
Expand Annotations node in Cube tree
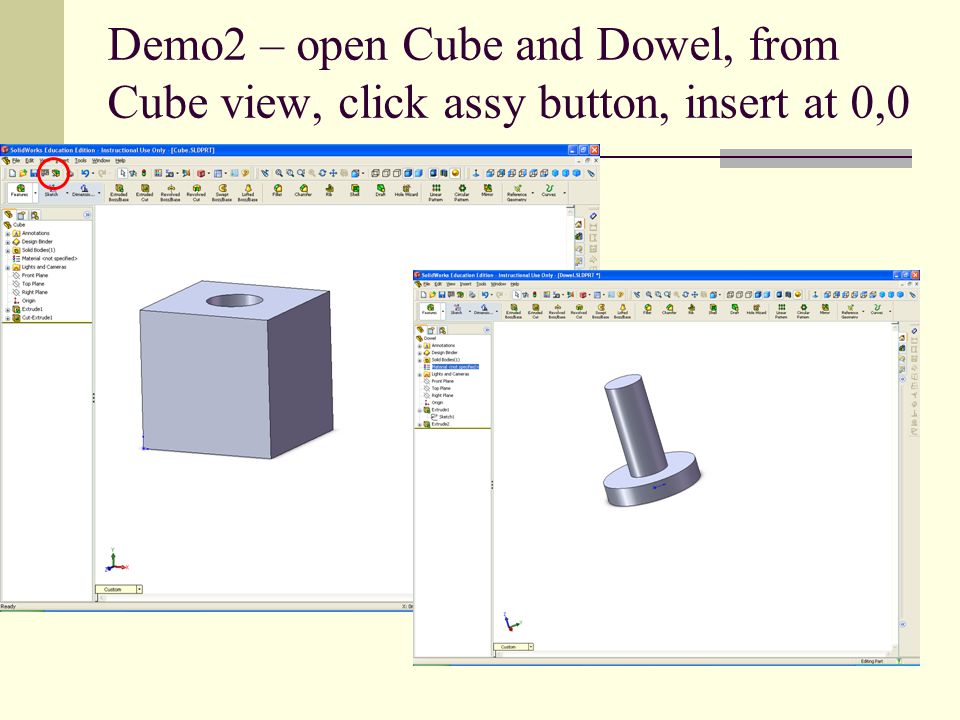[8, 233]
